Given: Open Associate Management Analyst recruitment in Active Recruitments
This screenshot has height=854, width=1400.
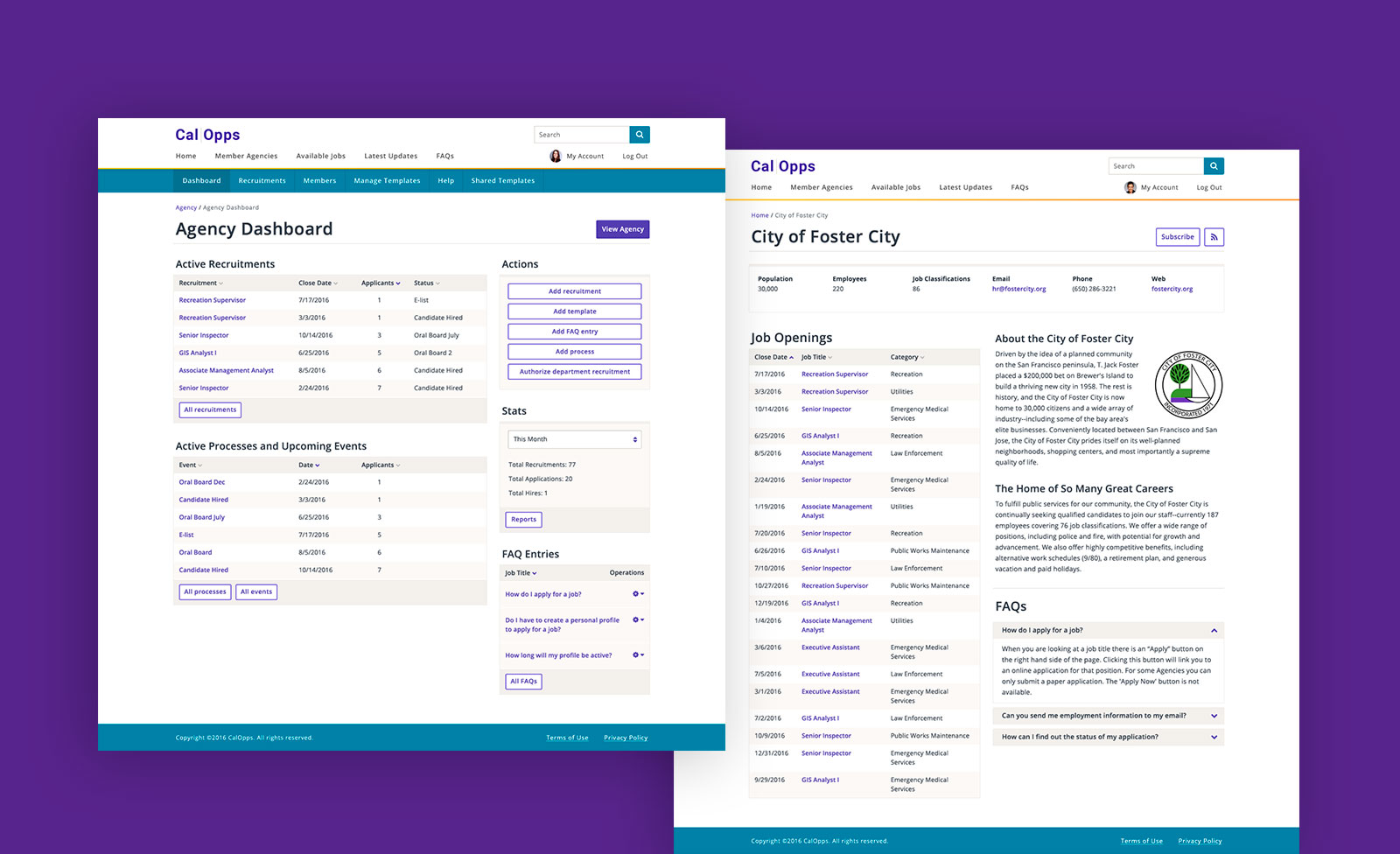Looking at the screenshot, I should (x=227, y=371).
